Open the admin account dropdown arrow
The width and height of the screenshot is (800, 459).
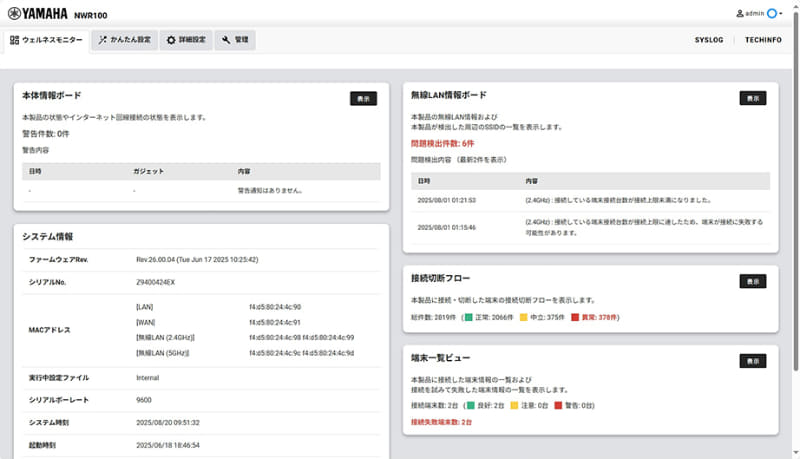[x=781, y=14]
